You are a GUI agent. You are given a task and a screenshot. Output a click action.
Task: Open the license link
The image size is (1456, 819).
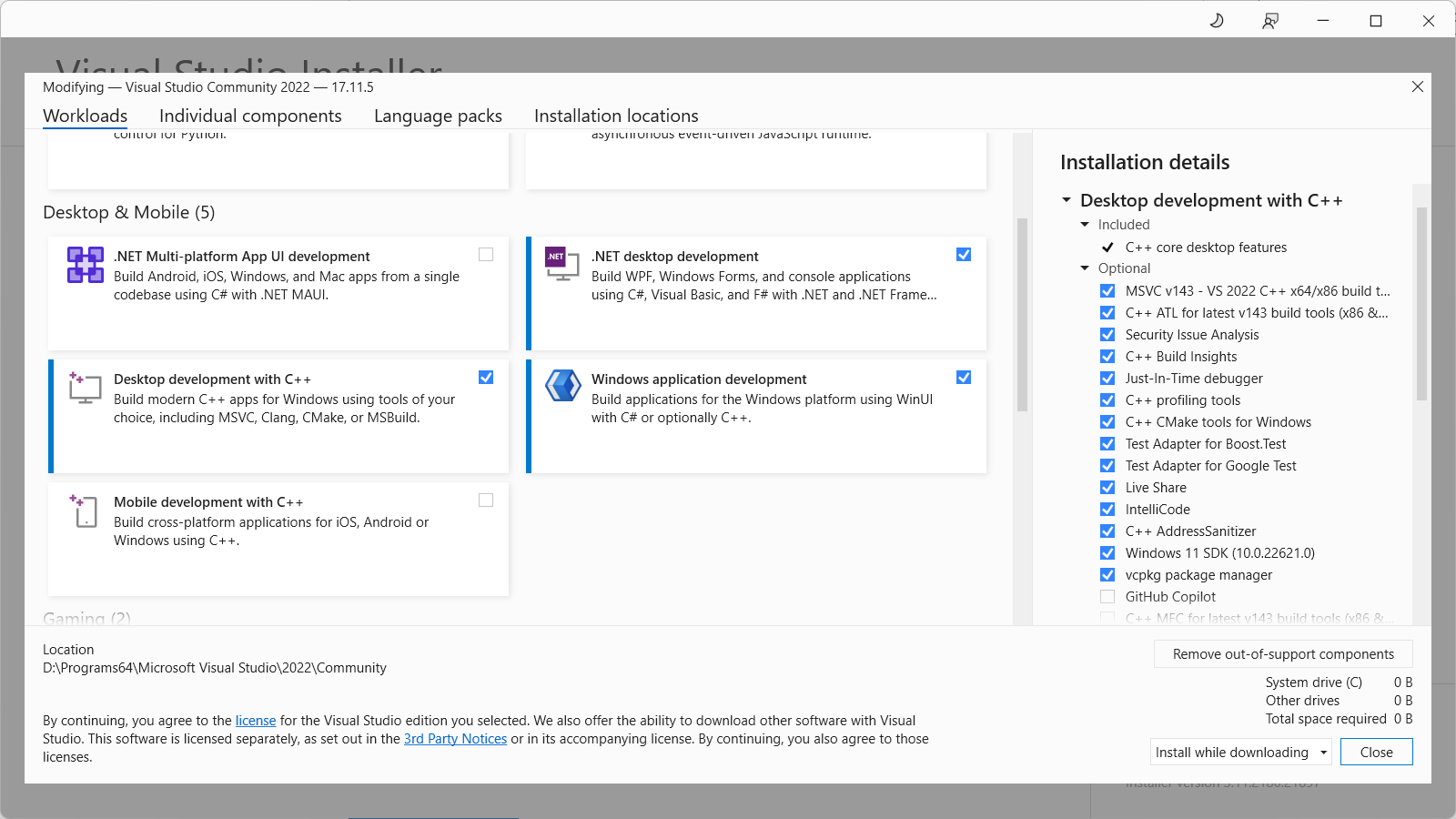coord(256,721)
